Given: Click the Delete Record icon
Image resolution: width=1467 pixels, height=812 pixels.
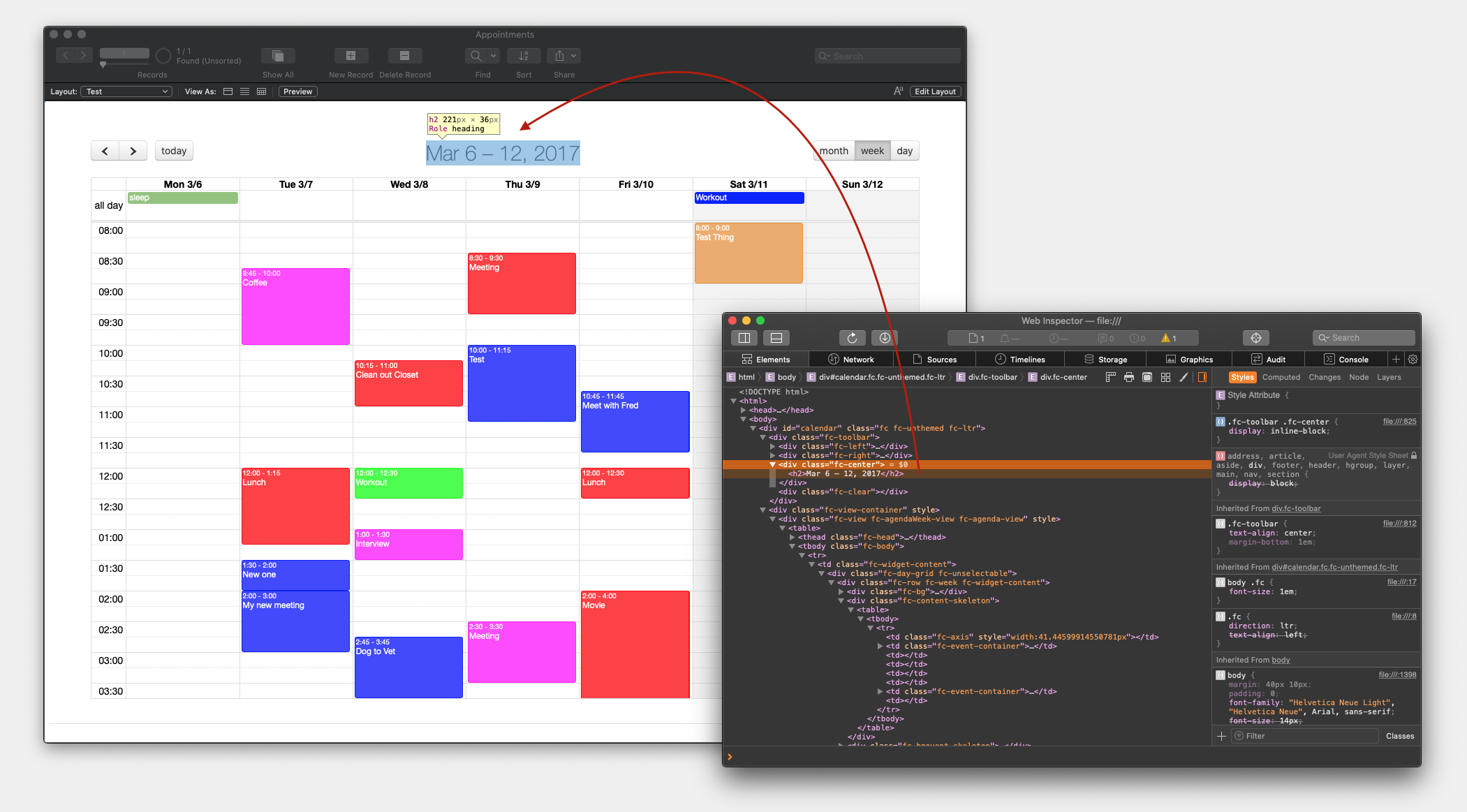Looking at the screenshot, I should point(405,56).
